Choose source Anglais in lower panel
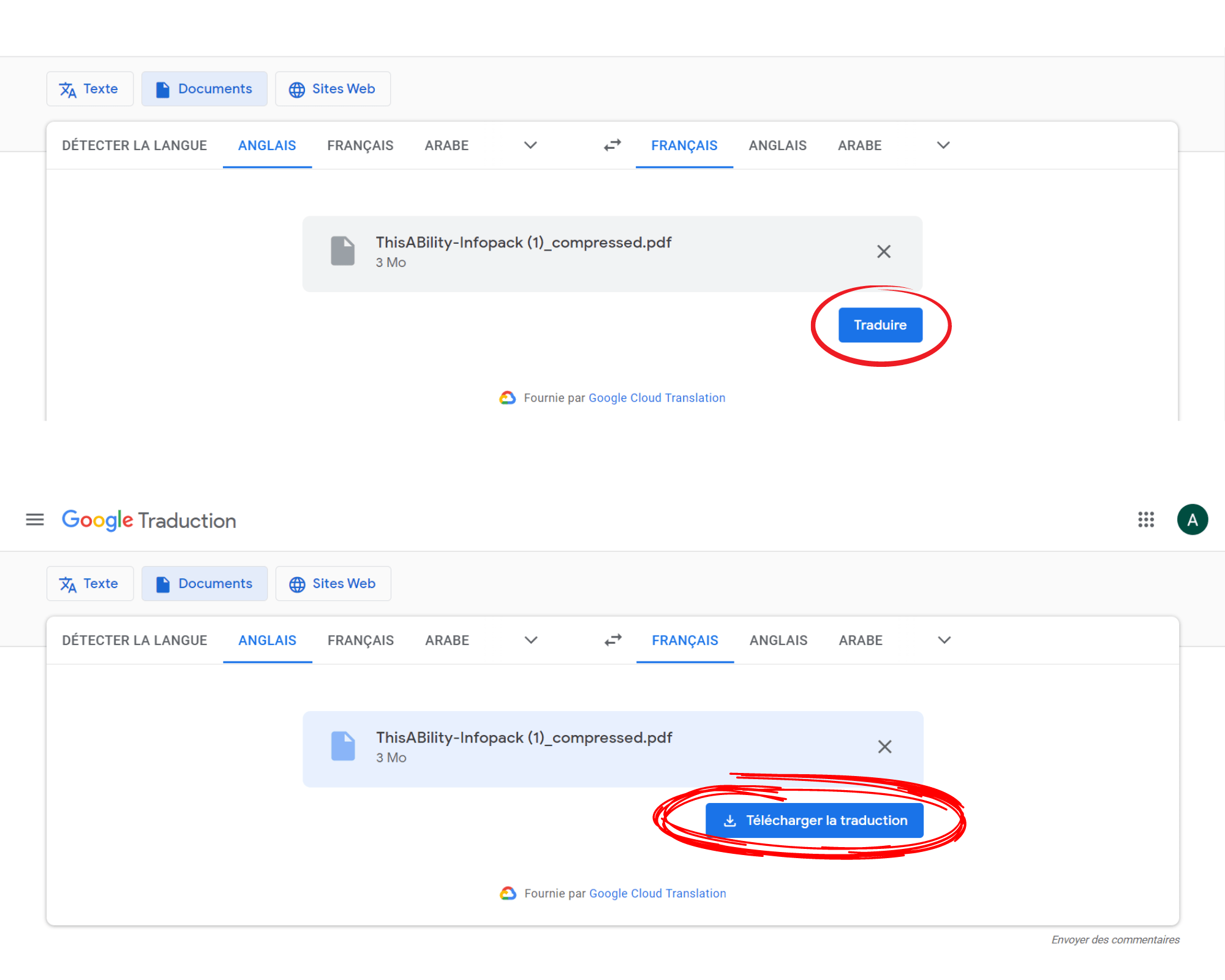Viewport: 1225px width, 980px height. pyautogui.click(x=267, y=641)
